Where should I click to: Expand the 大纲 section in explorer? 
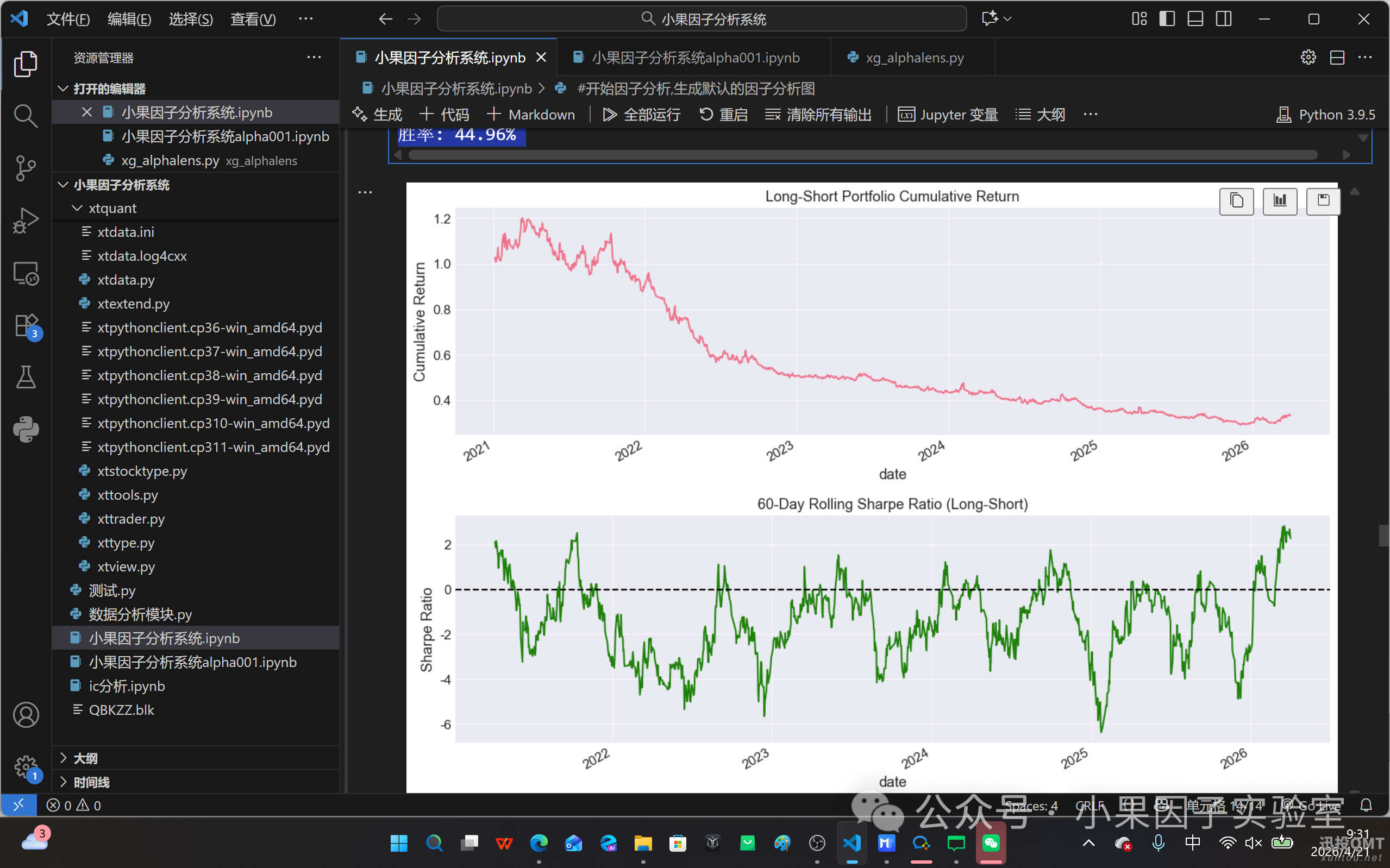[x=85, y=758]
